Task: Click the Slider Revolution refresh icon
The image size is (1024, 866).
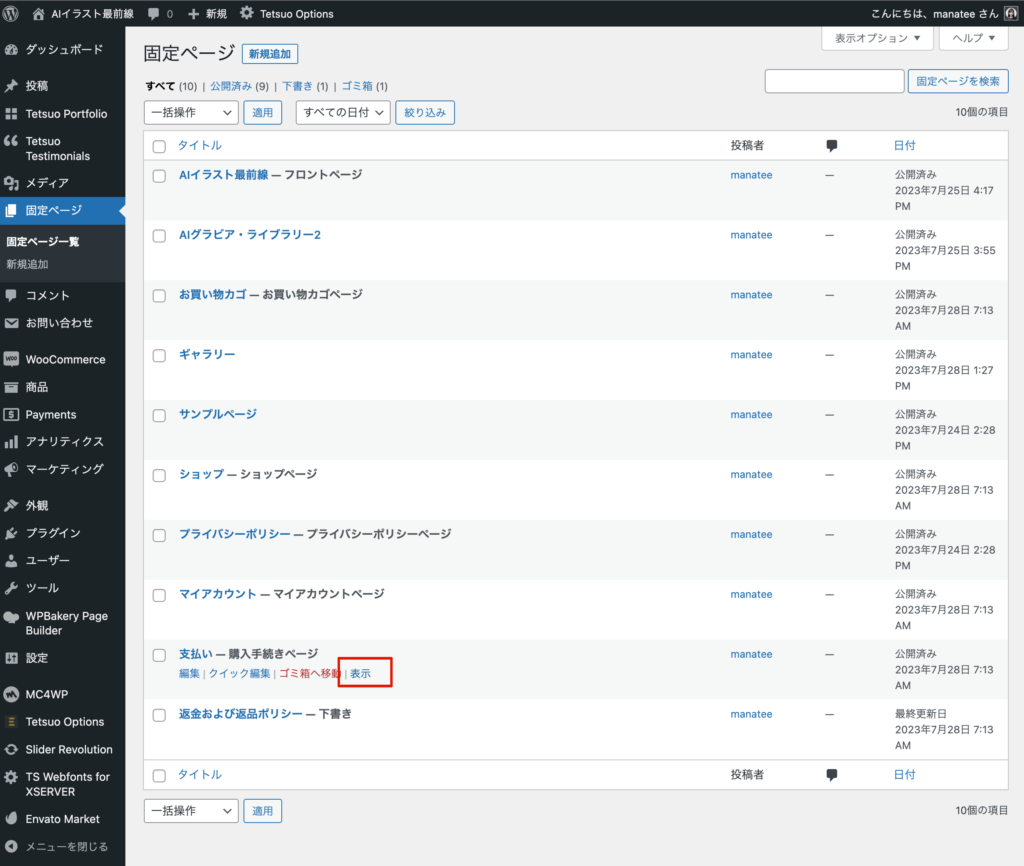Action: coord(12,749)
